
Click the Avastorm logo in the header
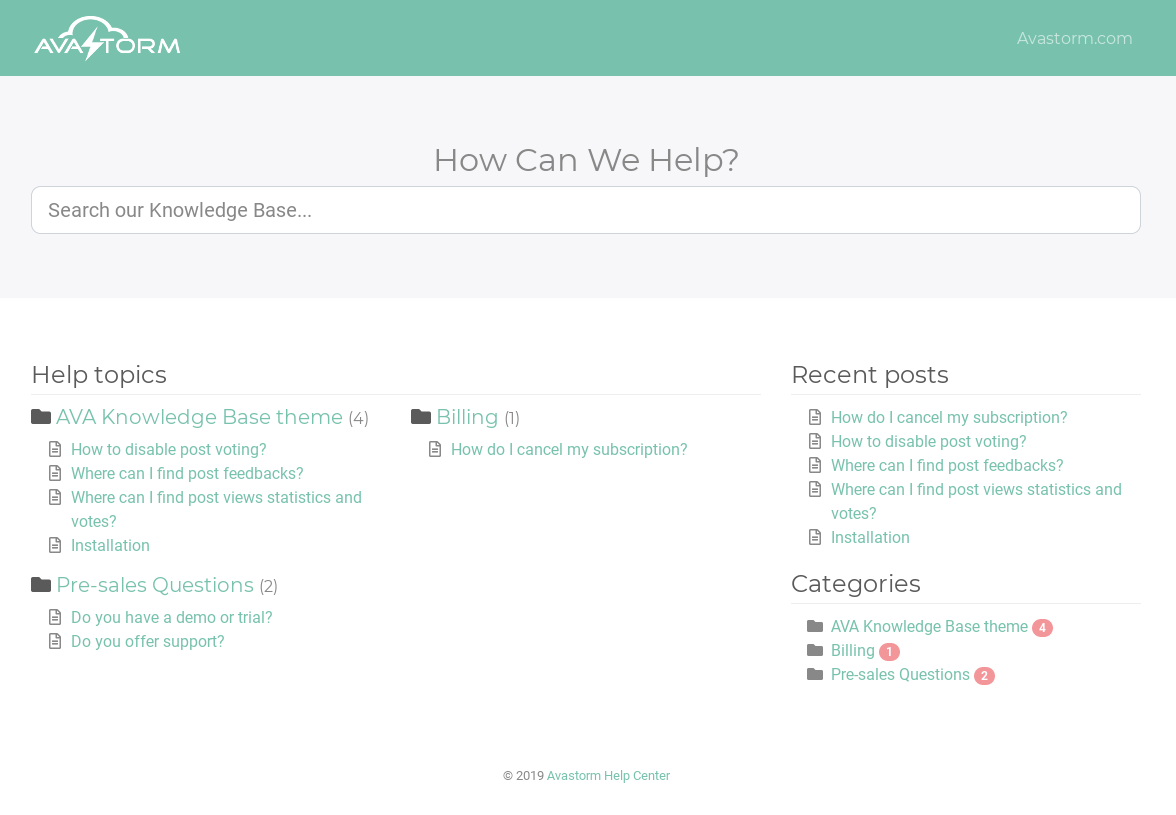(107, 38)
